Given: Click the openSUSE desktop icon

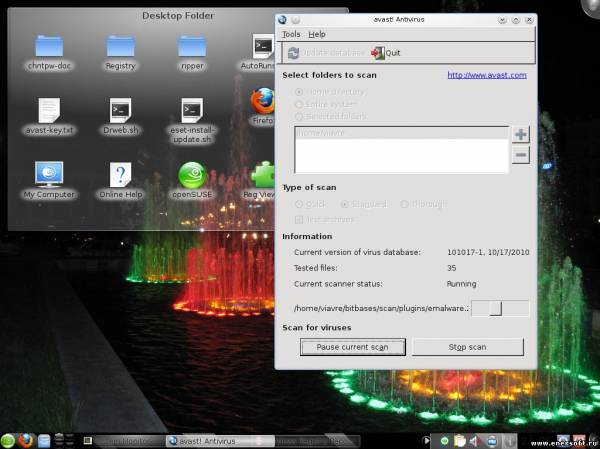Looking at the screenshot, I should pos(192,175).
